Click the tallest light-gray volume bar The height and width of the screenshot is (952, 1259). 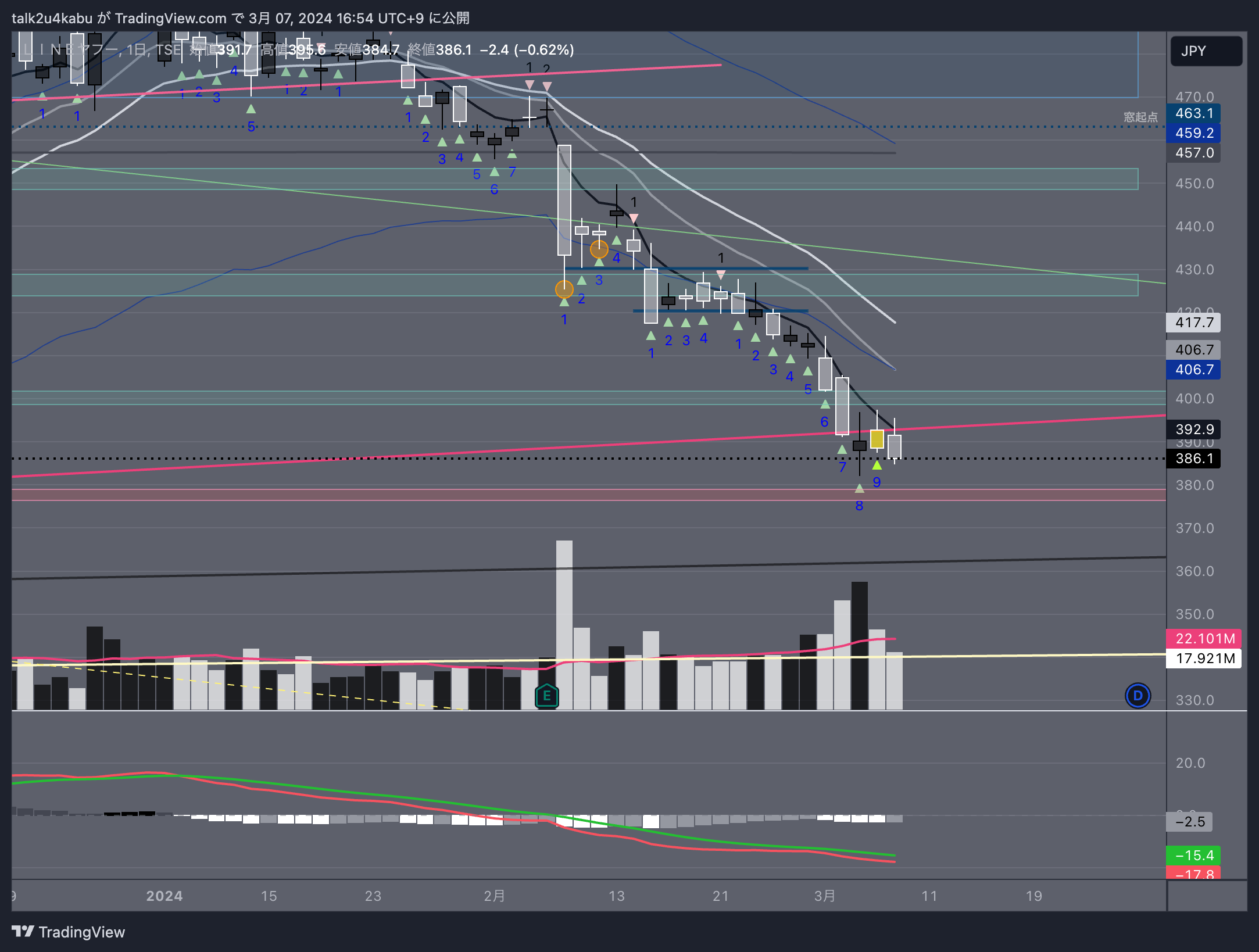click(x=564, y=625)
